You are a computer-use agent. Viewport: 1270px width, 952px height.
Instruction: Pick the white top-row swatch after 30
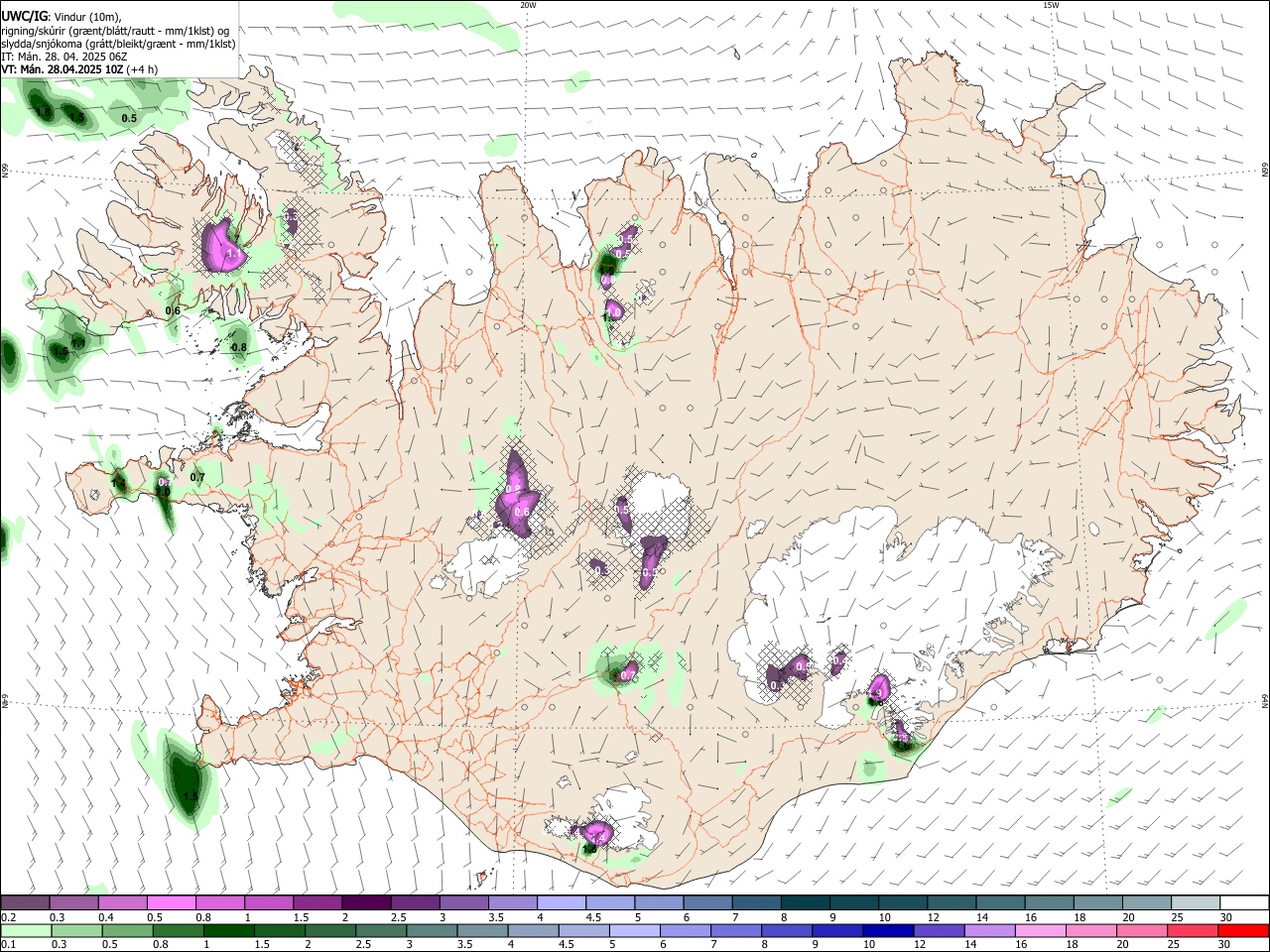click(x=1243, y=902)
